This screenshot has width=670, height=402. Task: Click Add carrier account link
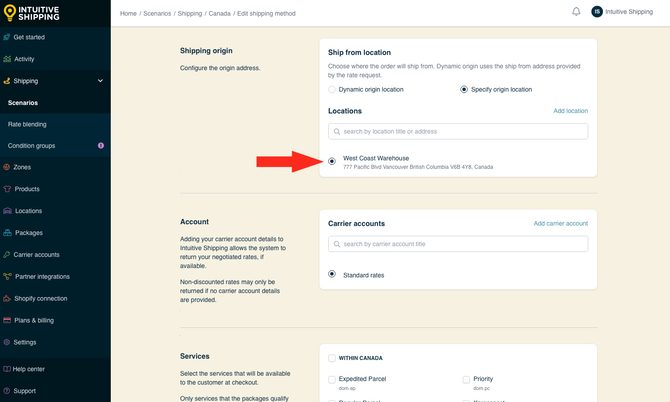[561, 223]
